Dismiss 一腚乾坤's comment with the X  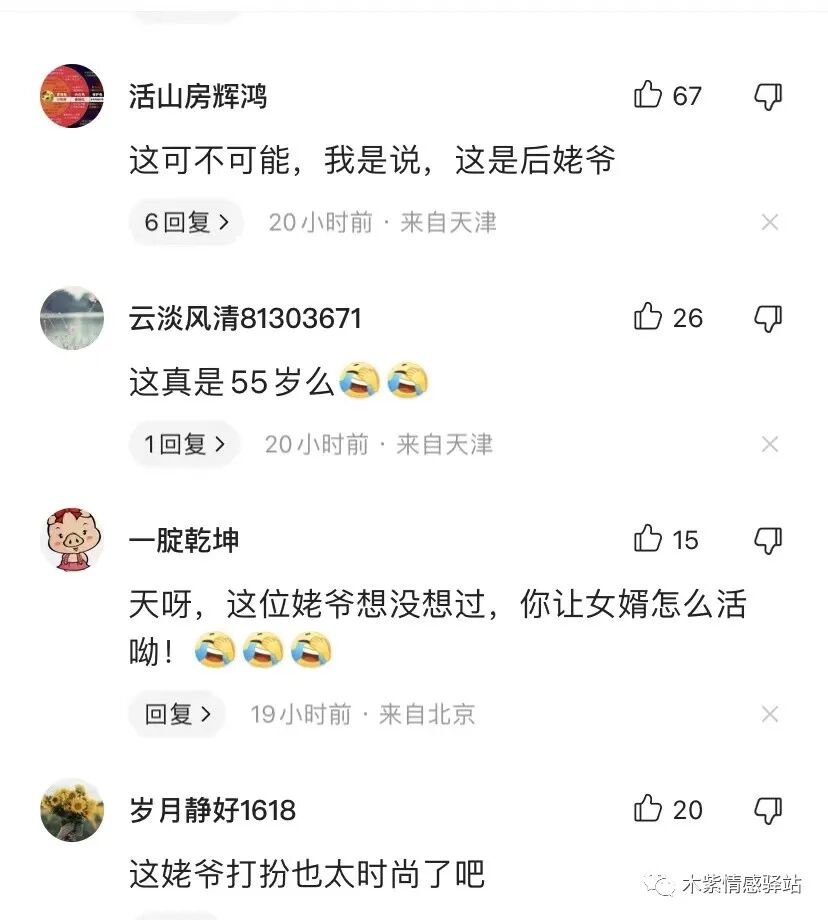click(770, 714)
